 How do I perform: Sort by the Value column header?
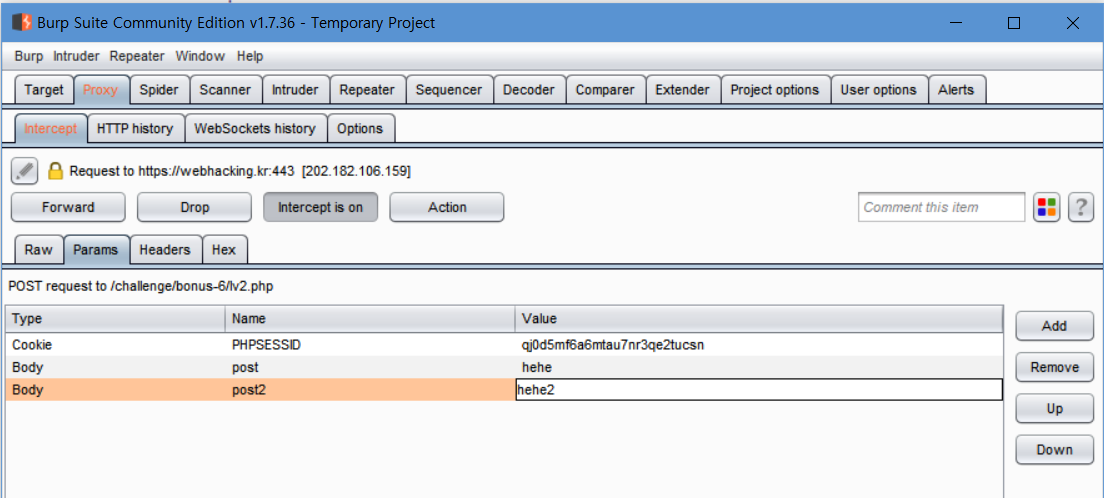(759, 318)
